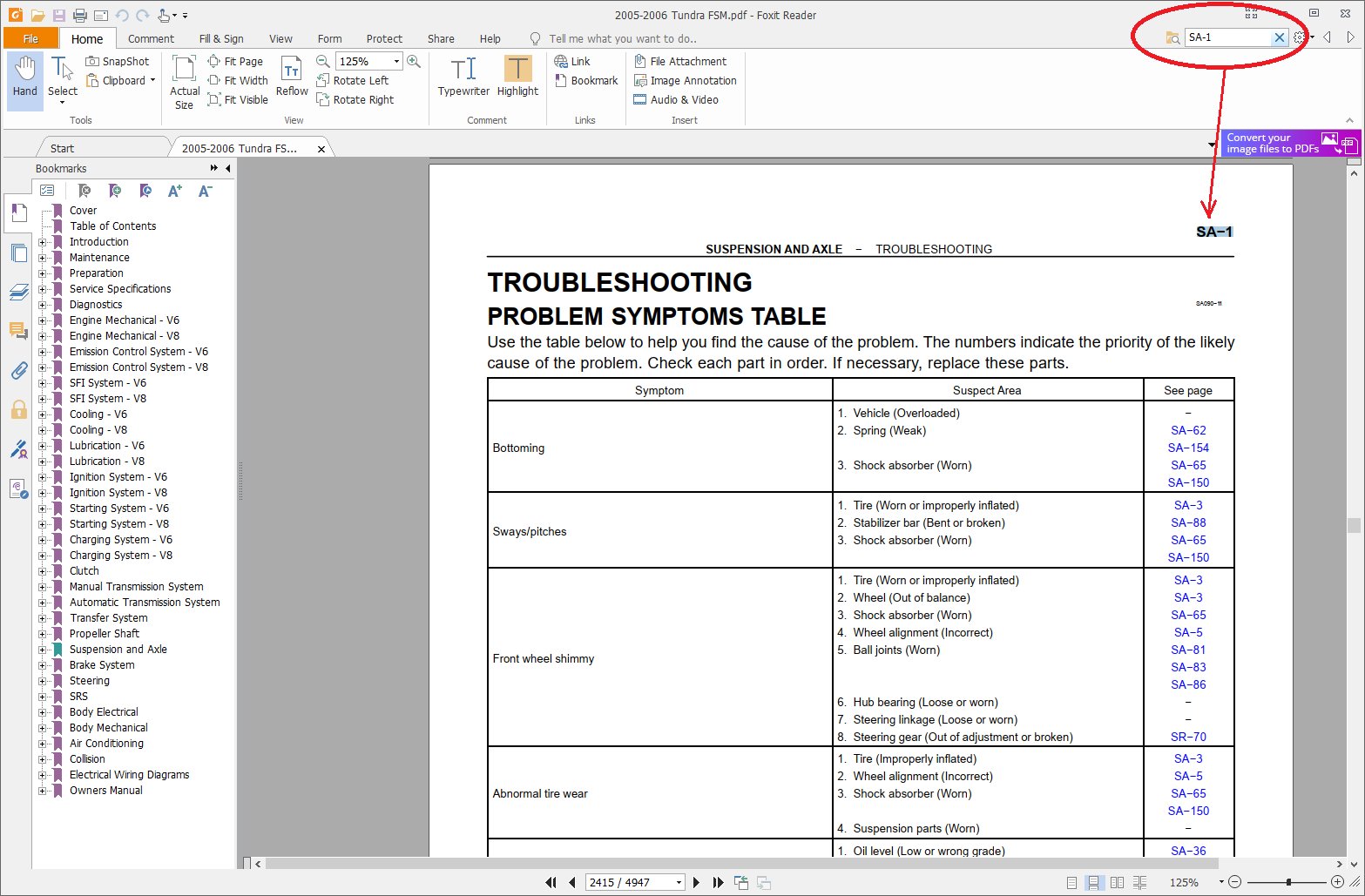The height and width of the screenshot is (896, 1365).
Task: Expand the Diagnostics bookmark
Action: (x=42, y=305)
